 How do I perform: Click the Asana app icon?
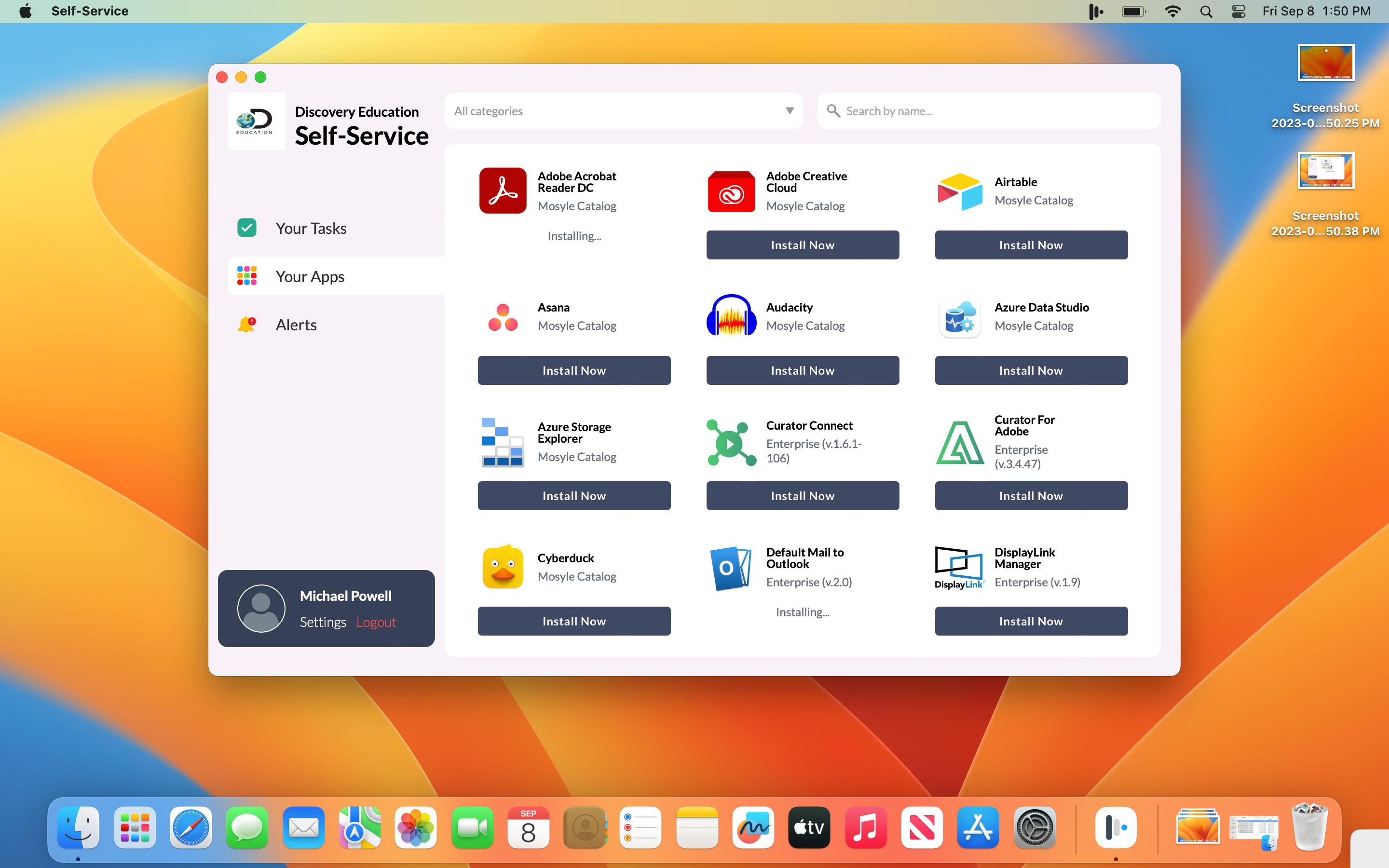pos(503,317)
